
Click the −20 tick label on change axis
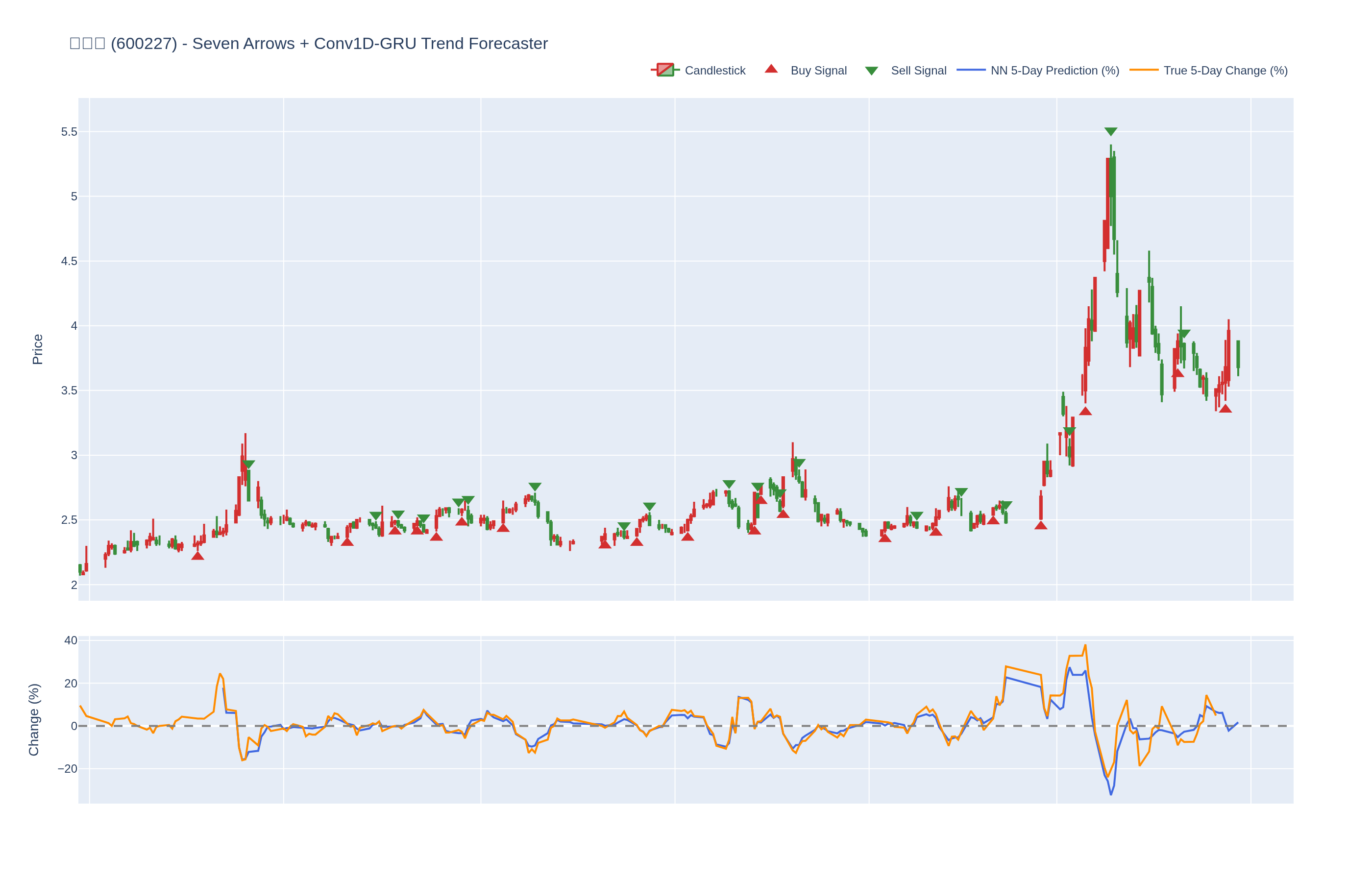click(x=67, y=769)
